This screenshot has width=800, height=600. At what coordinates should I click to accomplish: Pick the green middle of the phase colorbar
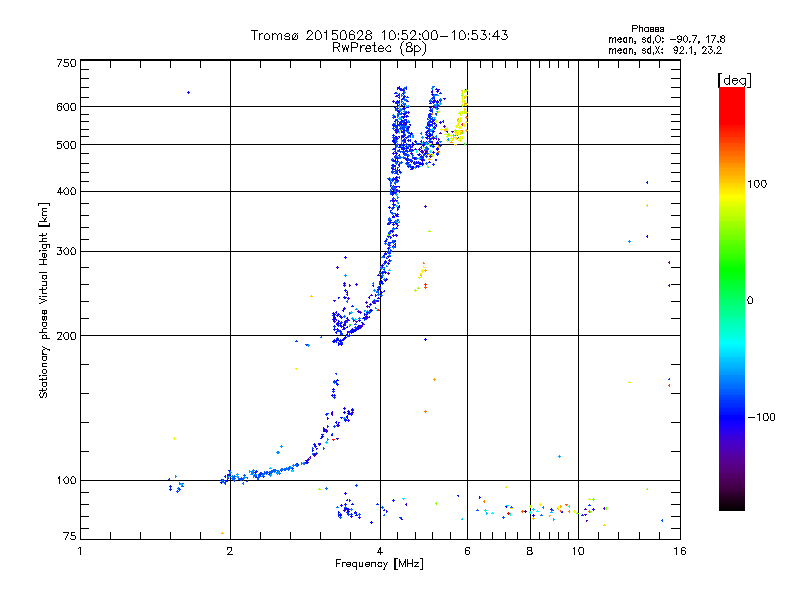tap(732, 278)
